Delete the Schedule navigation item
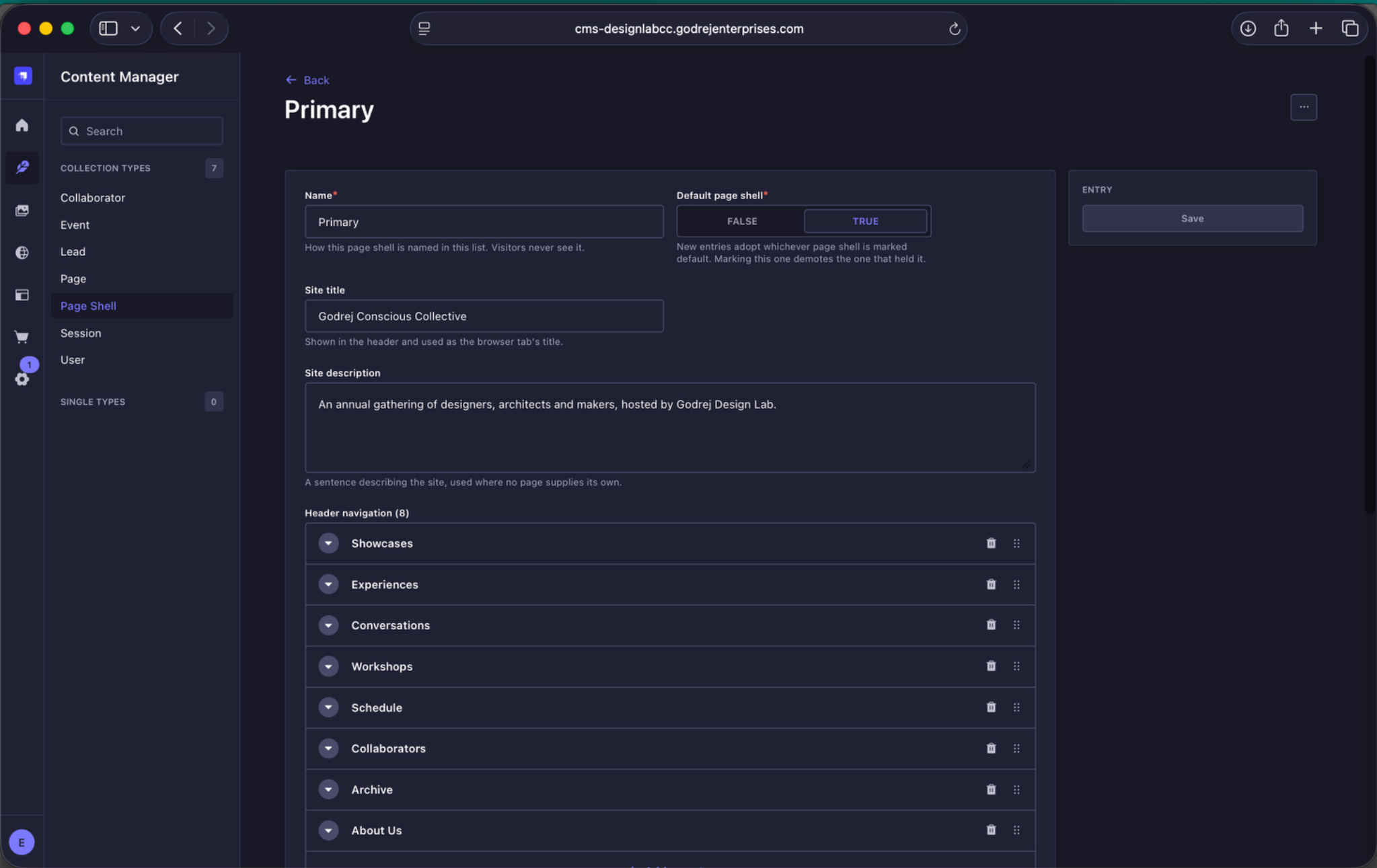The image size is (1377, 868). pyautogui.click(x=991, y=707)
